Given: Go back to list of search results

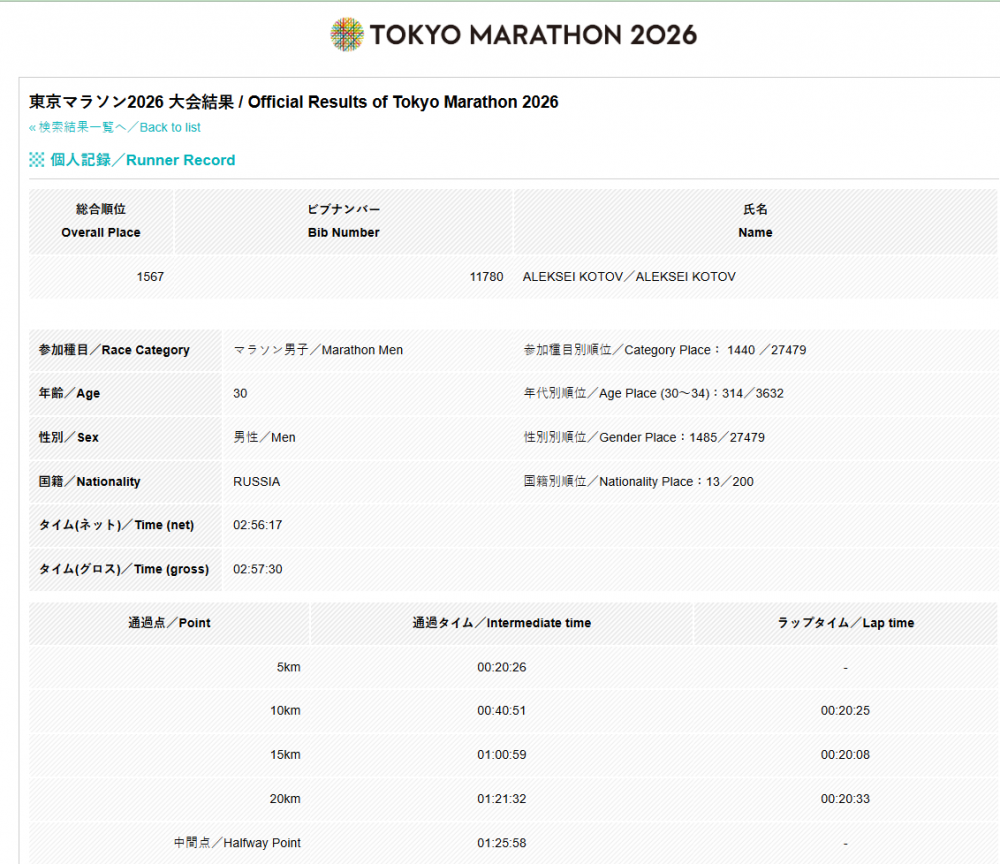Looking at the screenshot, I should (x=115, y=127).
